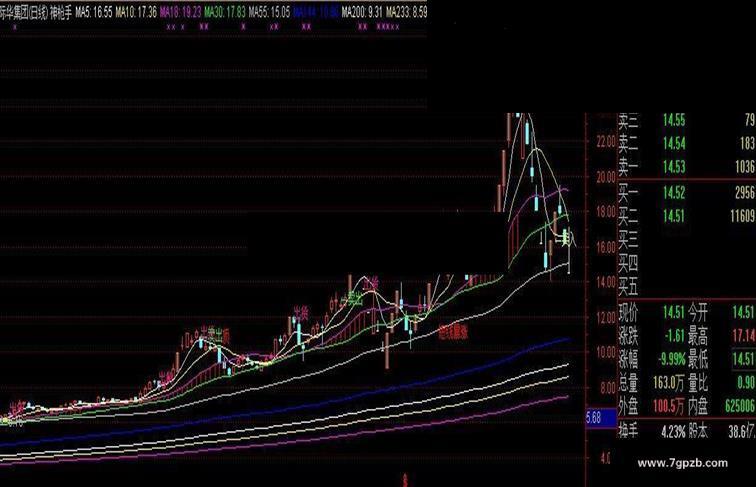Click the 12.00 price axis label
The width and height of the screenshot is (756, 487).
606,317
